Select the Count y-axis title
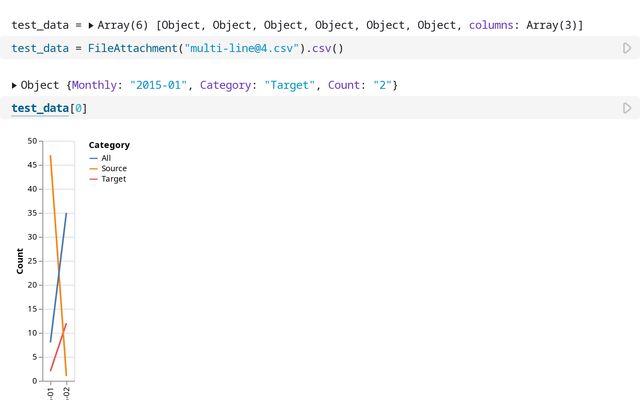This screenshot has width=640, height=400. [20, 260]
